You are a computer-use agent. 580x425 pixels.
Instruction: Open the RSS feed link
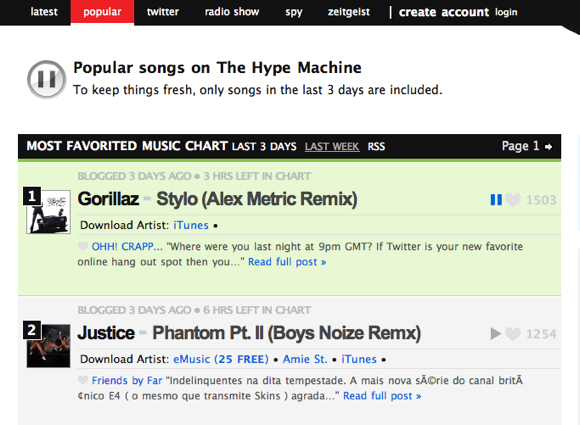[x=376, y=146]
